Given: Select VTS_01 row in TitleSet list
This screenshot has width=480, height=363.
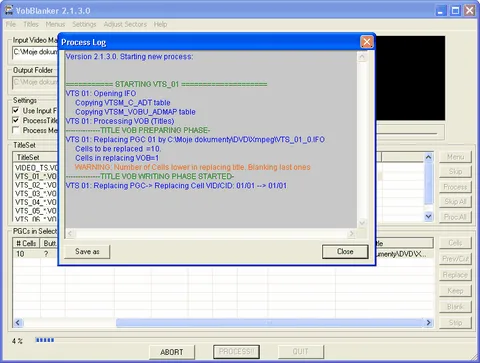Looking at the screenshot, I should click(x=36, y=176).
